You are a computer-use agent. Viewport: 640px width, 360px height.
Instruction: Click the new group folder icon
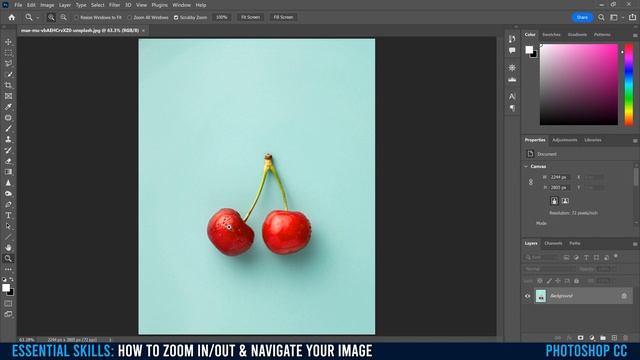click(x=603, y=338)
